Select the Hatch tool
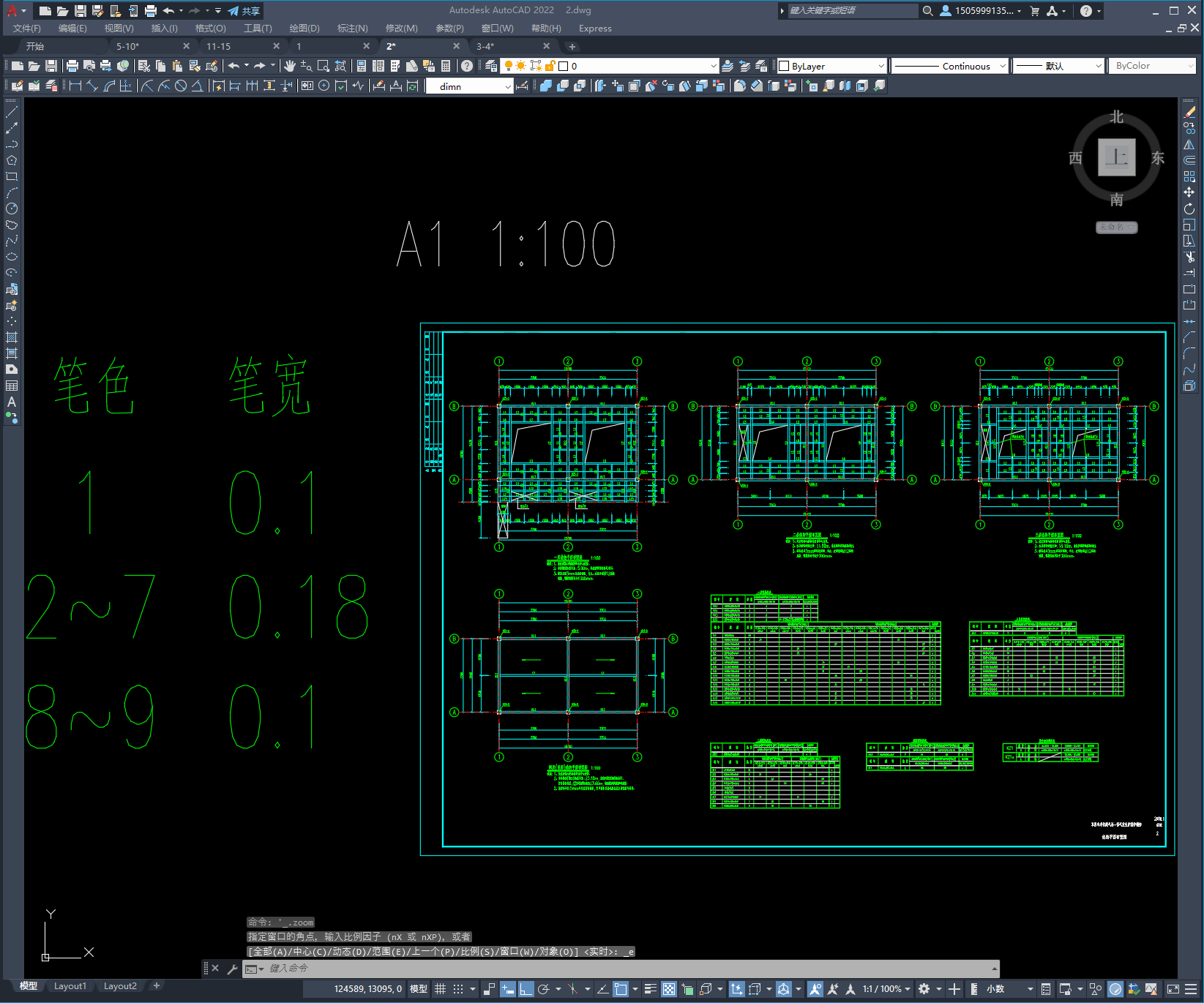Image resolution: width=1204 pixels, height=1003 pixels. click(x=11, y=337)
